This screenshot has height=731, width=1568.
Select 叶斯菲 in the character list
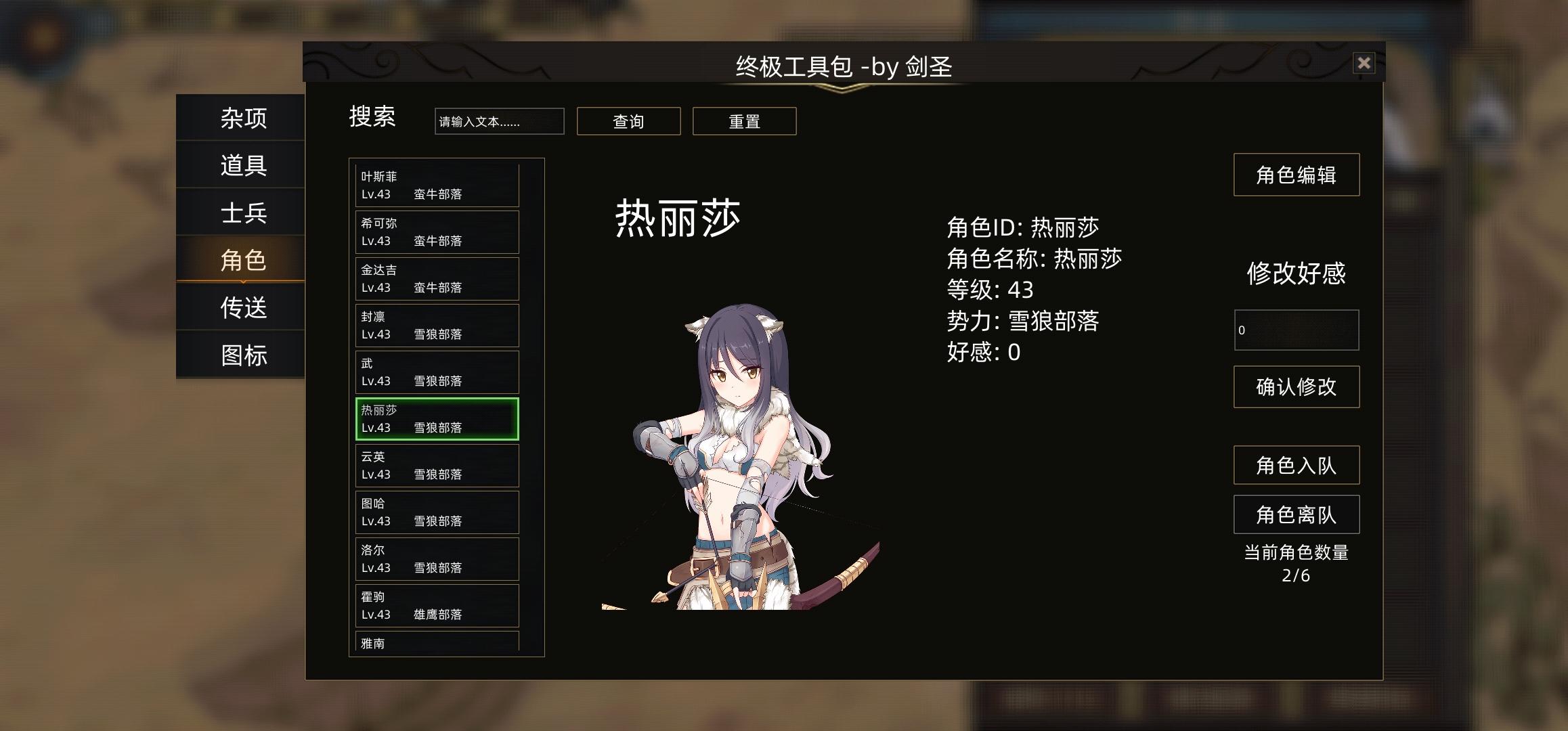(x=437, y=185)
